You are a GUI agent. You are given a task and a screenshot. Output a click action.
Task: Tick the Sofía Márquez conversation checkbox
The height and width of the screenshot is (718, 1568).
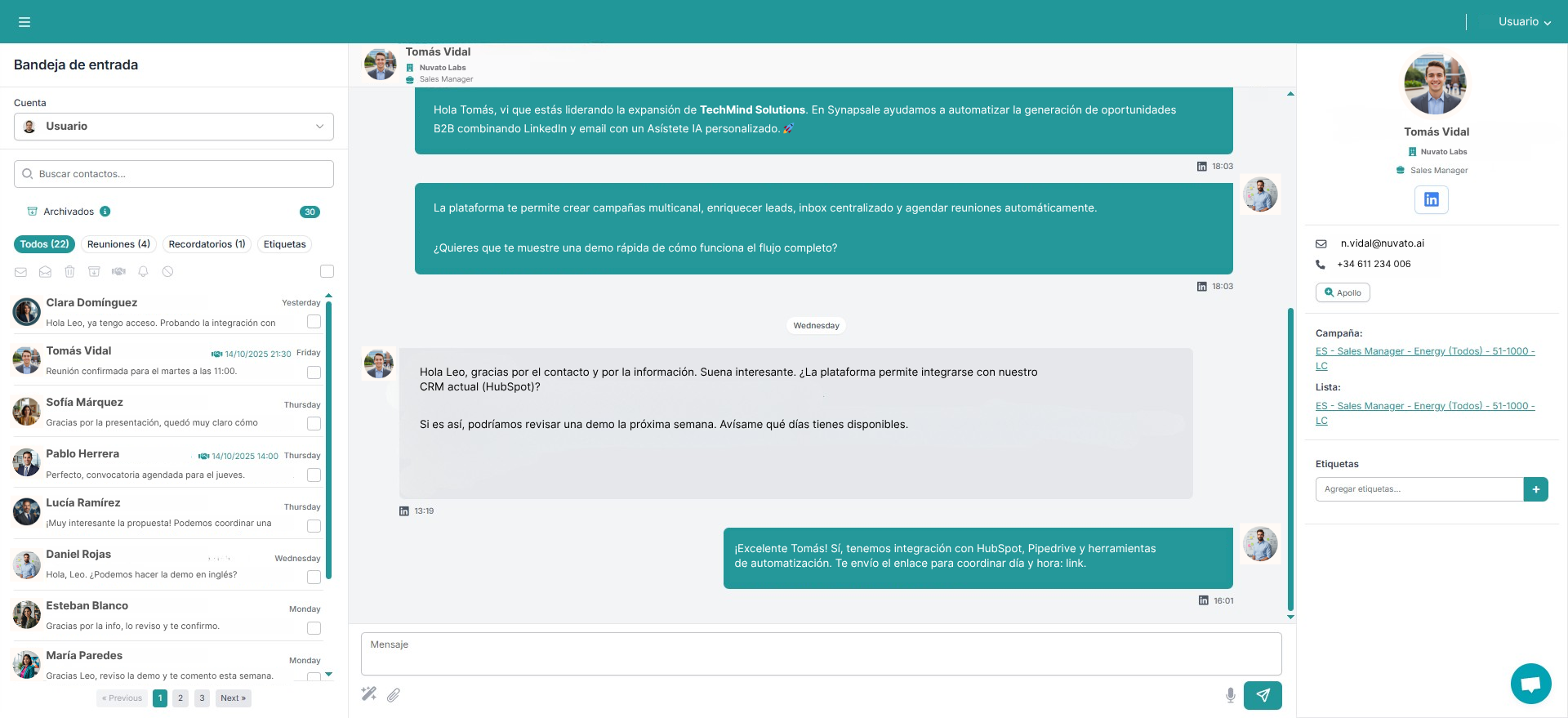pos(314,423)
